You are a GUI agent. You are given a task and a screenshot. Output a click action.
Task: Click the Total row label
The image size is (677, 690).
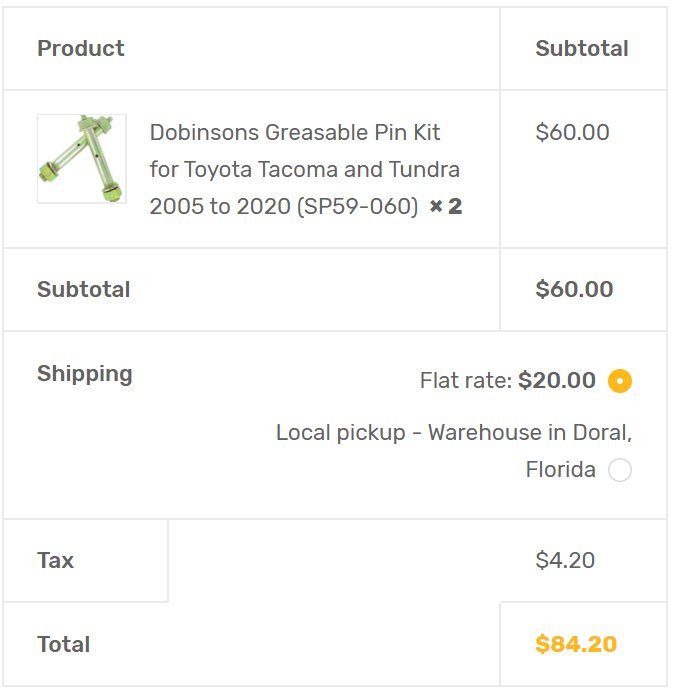click(63, 644)
